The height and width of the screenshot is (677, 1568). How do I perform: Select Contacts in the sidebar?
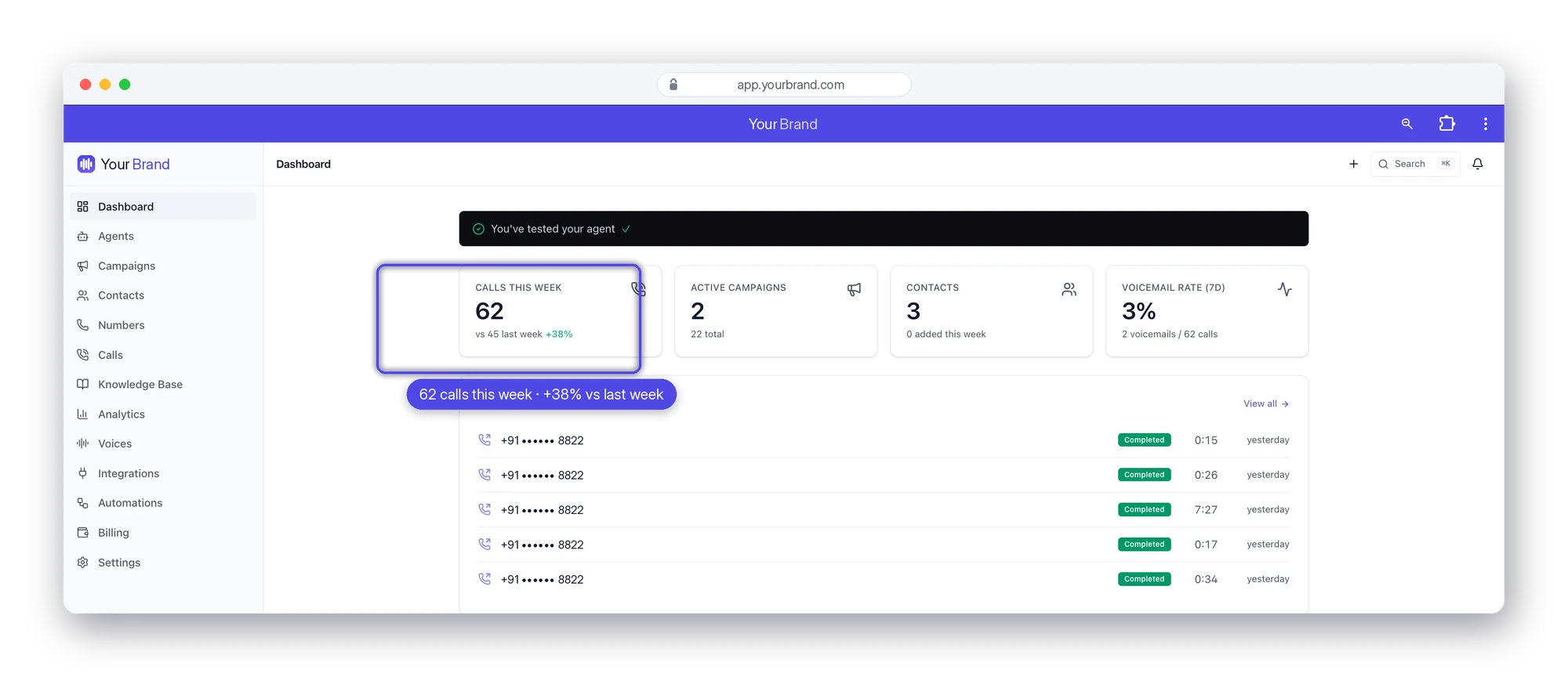click(163, 295)
